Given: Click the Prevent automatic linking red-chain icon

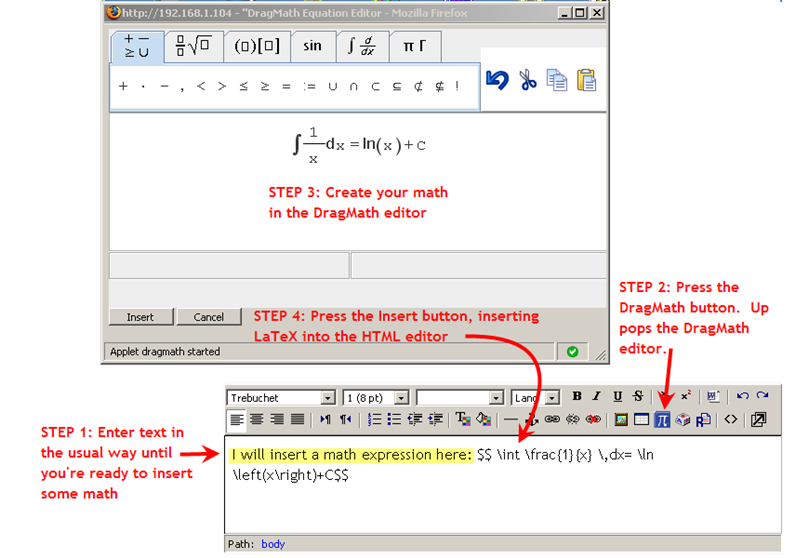Looking at the screenshot, I should point(593,420).
